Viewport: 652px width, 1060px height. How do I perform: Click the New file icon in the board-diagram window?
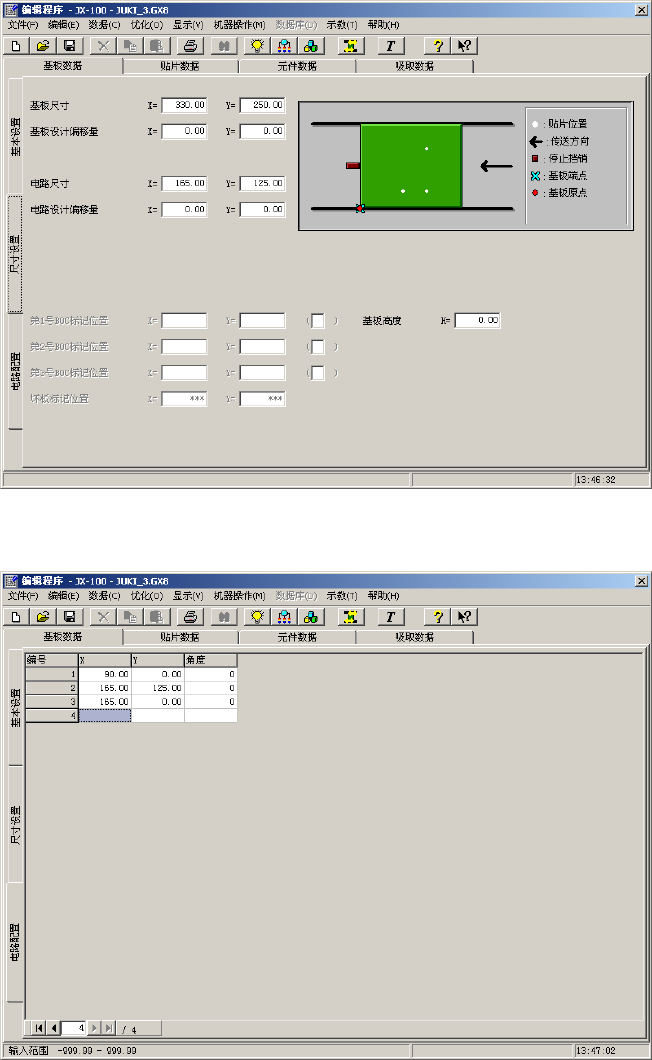[16, 46]
